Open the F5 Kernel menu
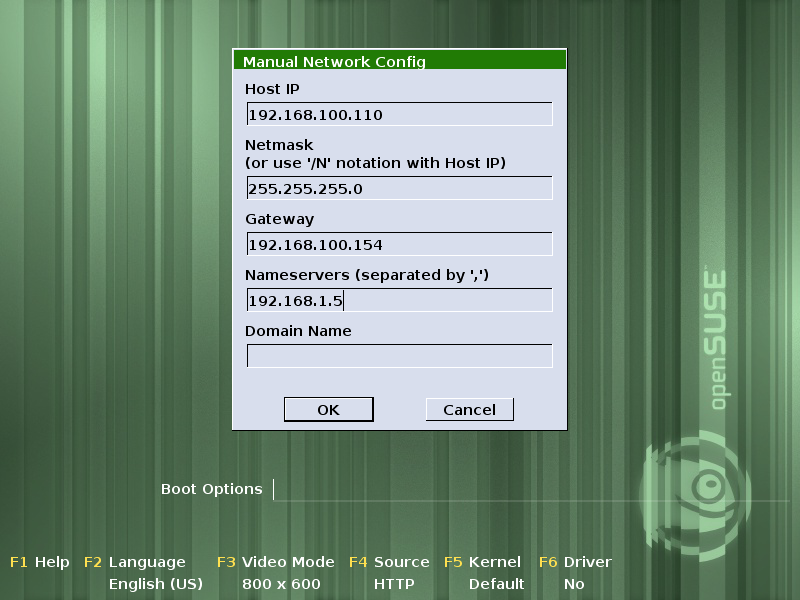 pyautogui.click(x=483, y=562)
